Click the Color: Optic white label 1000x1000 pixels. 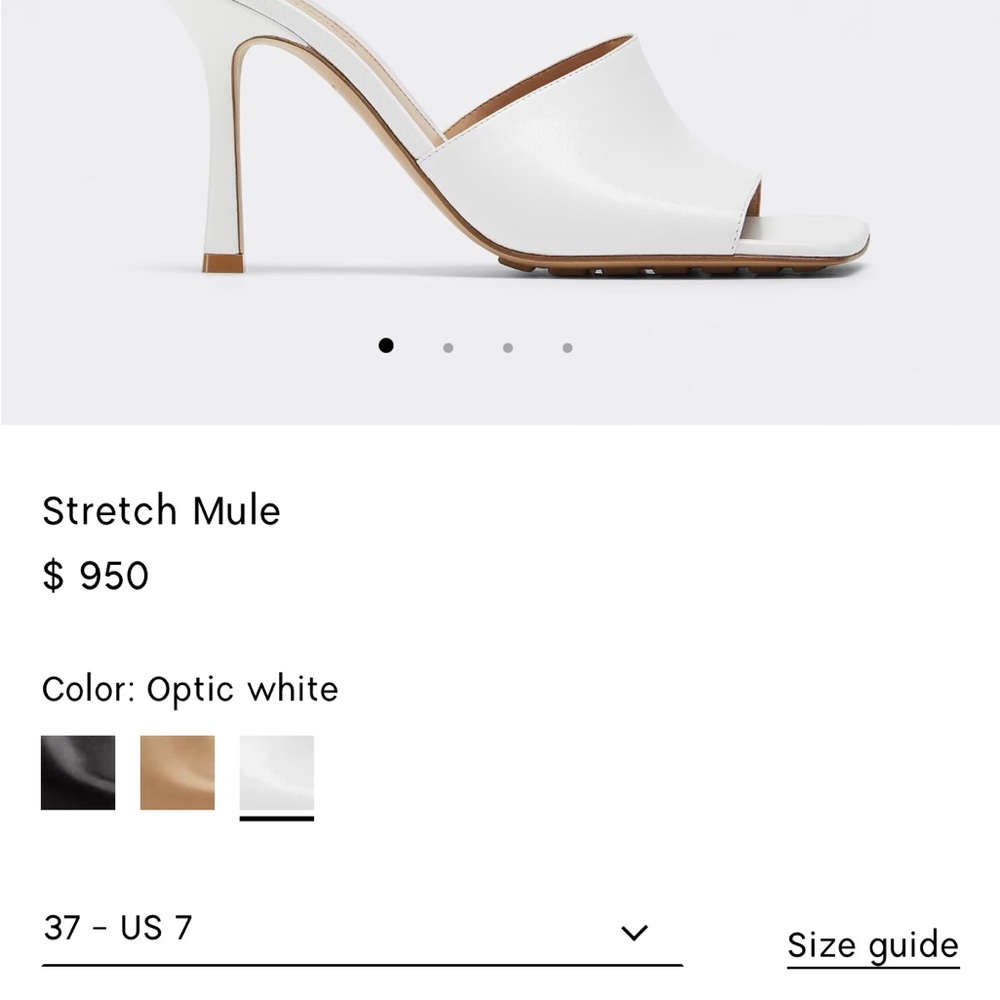point(188,688)
